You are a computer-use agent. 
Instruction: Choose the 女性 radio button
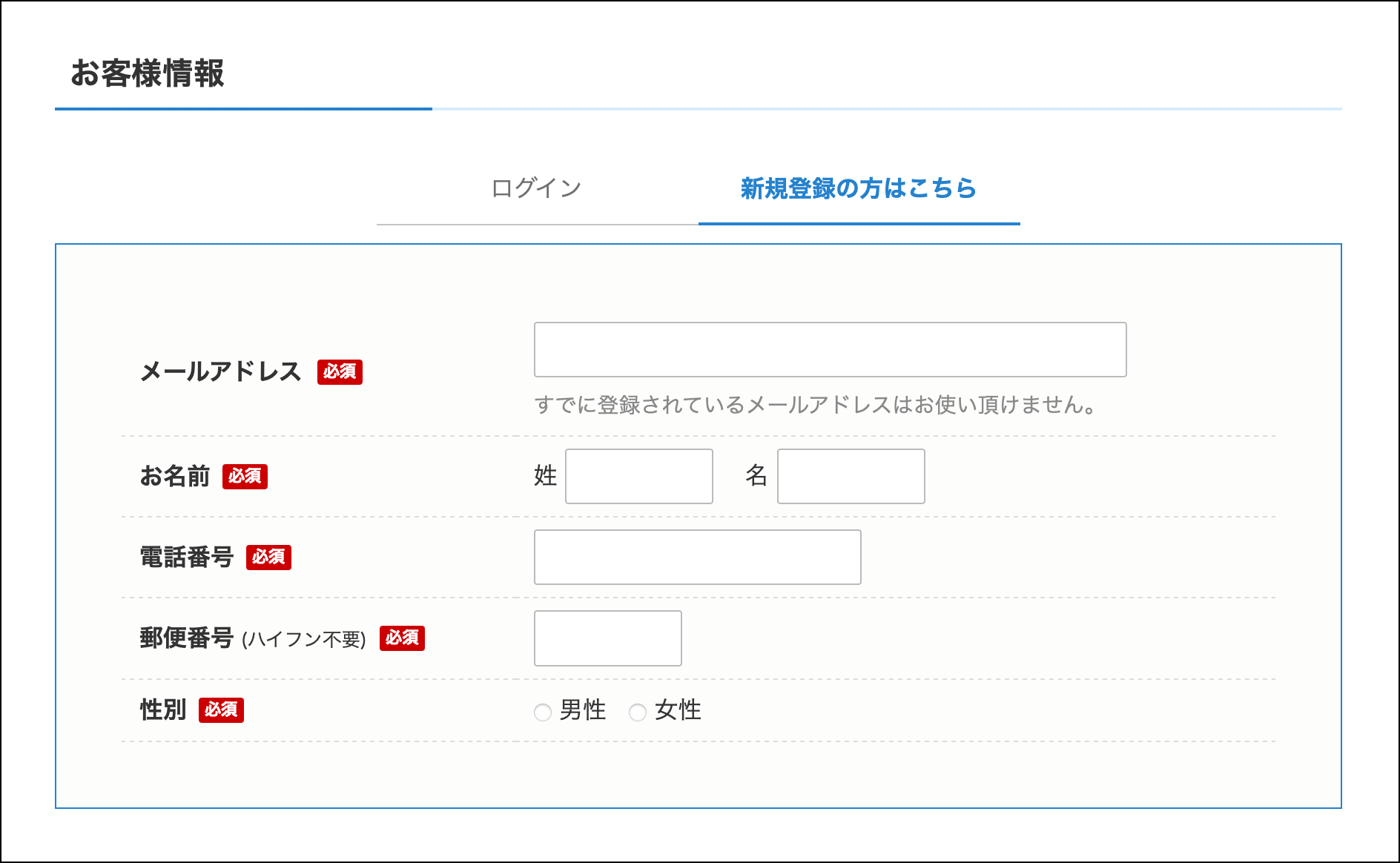pos(638,712)
